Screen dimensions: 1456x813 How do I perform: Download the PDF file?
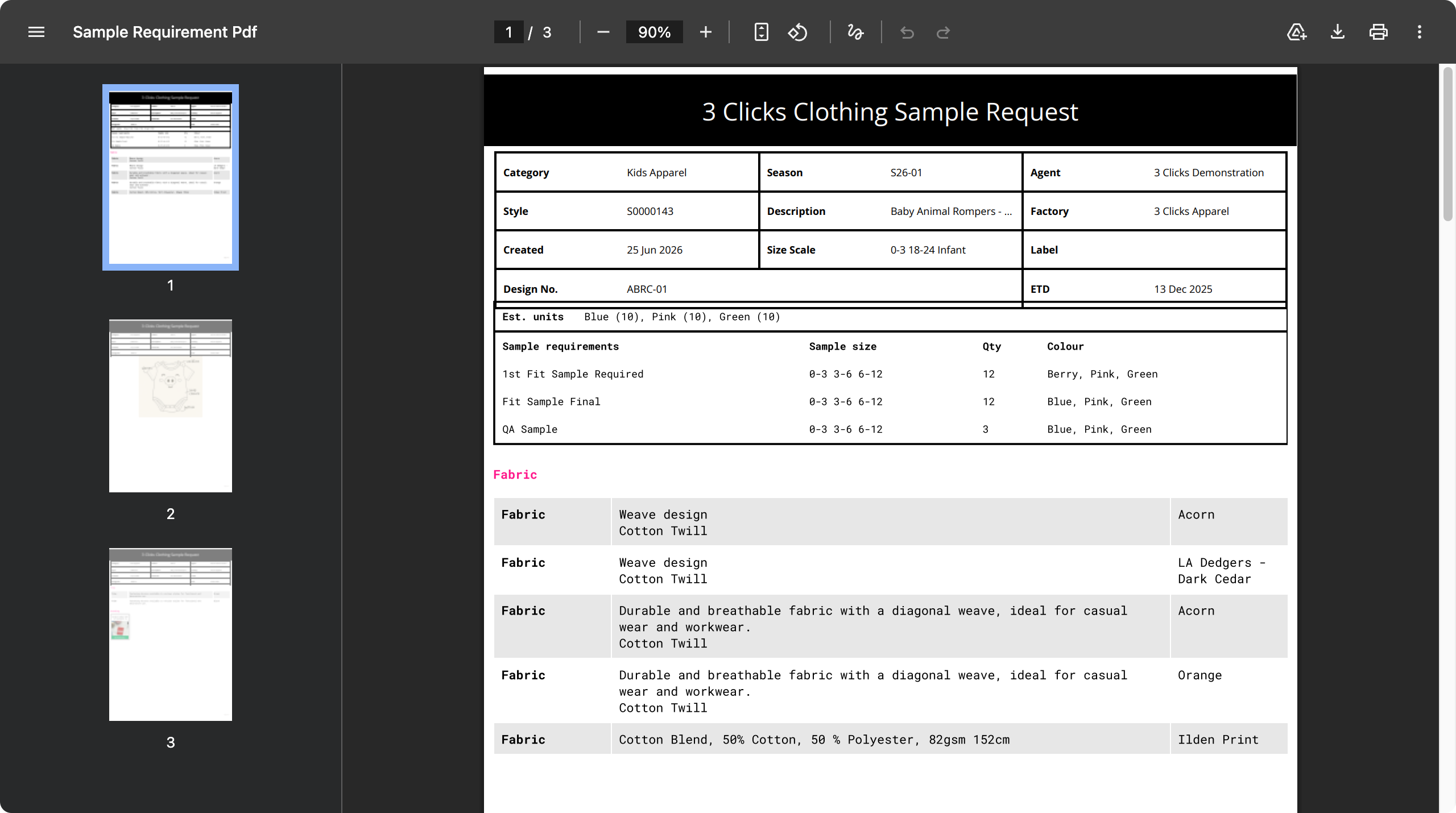click(x=1338, y=32)
